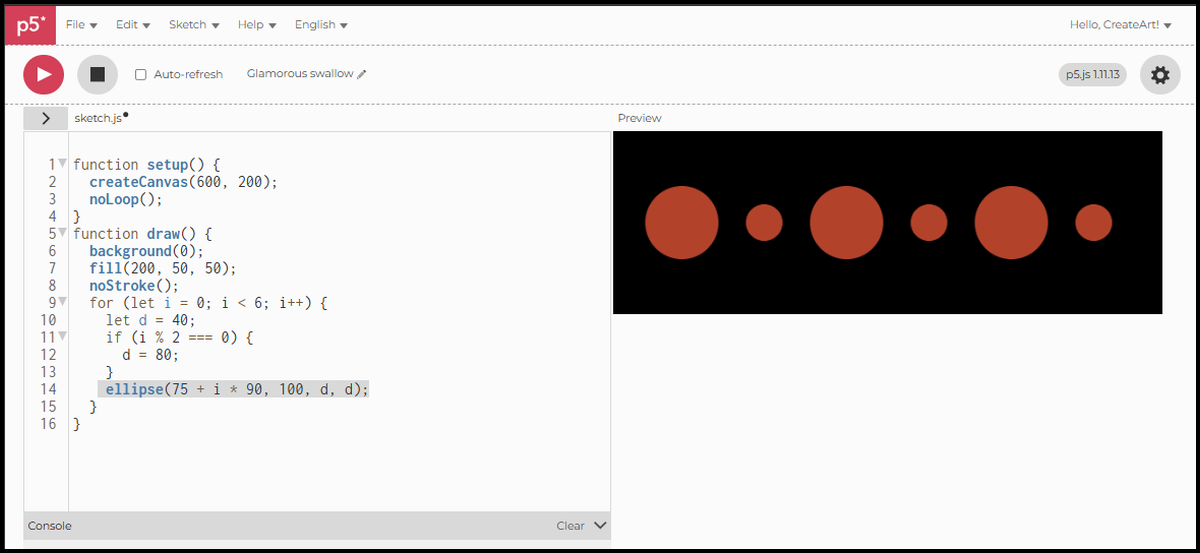This screenshot has width=1200, height=553.
Task: Open the Help menu
Action: (x=257, y=25)
